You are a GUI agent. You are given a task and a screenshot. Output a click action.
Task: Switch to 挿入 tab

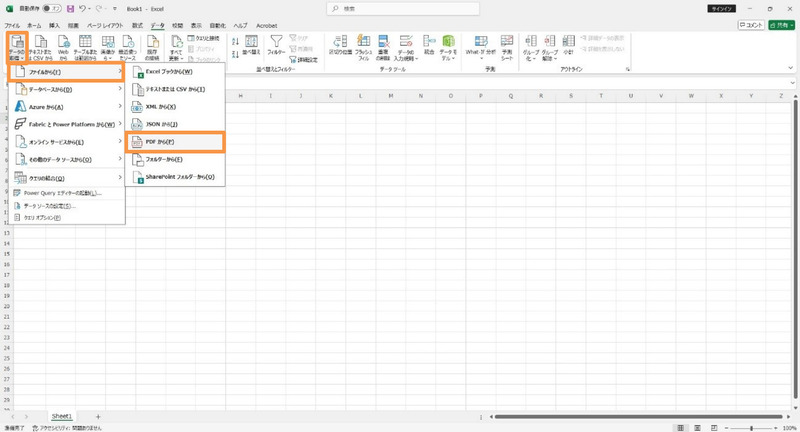pyautogui.click(x=54, y=26)
